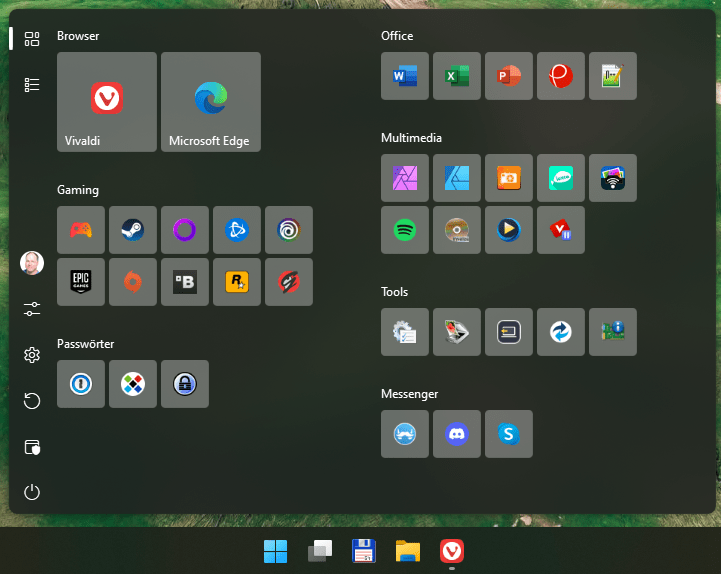721x574 pixels.
Task: Open the dark screen with arrow tile in Tools
Action: pos(509,332)
